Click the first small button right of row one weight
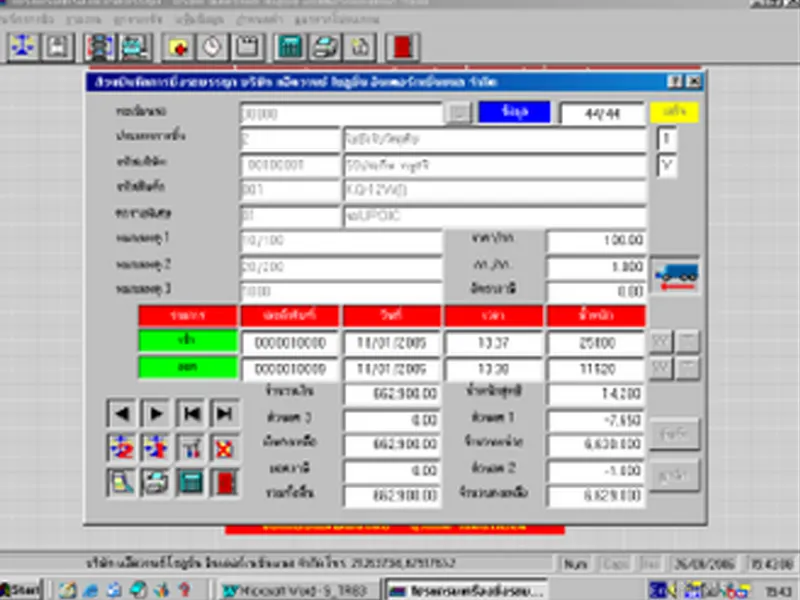The image size is (800, 600). 661,342
